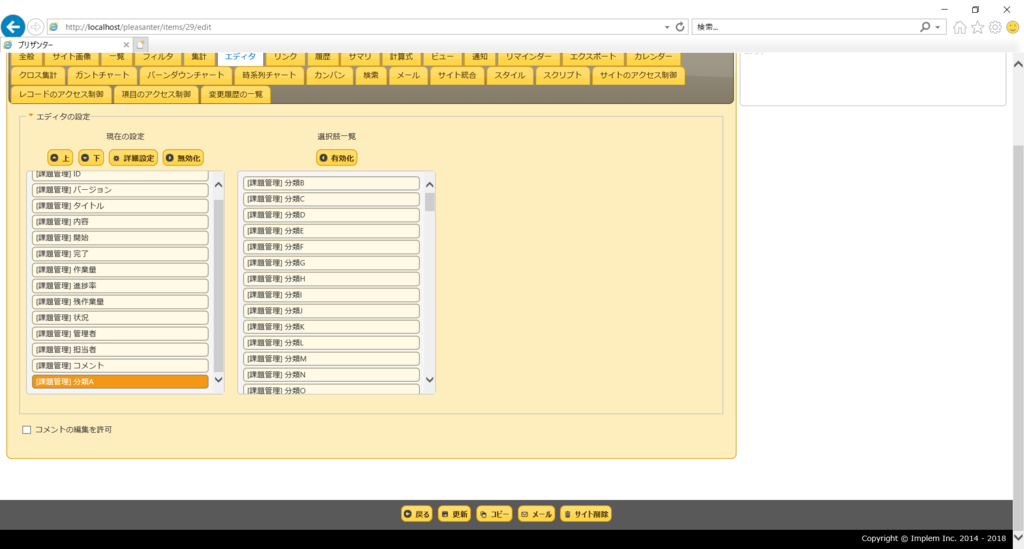Image resolution: width=1024 pixels, height=549 pixels.
Task: Select [課題管理] タイトル in the current settings list
Action: click(x=120, y=206)
